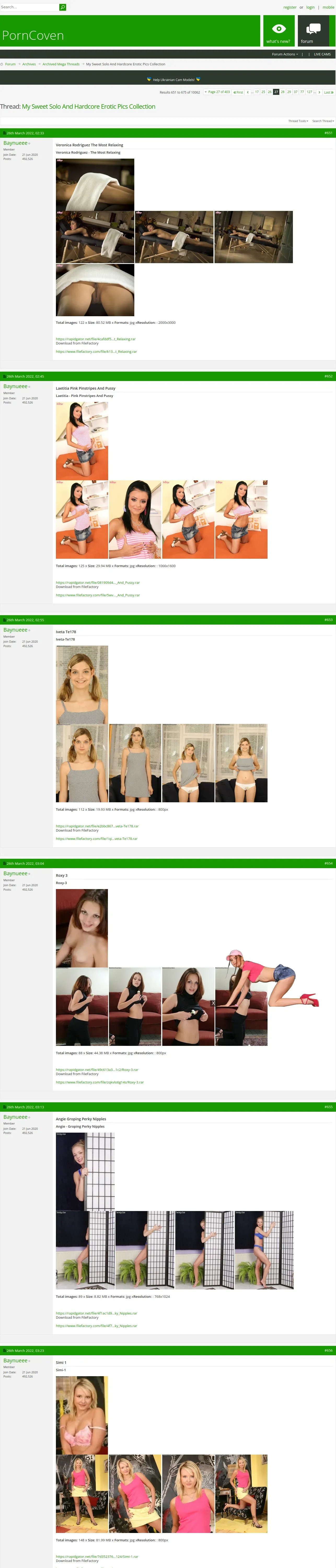Go to page 127 in pagination
The image size is (336, 1568).
[309, 92]
